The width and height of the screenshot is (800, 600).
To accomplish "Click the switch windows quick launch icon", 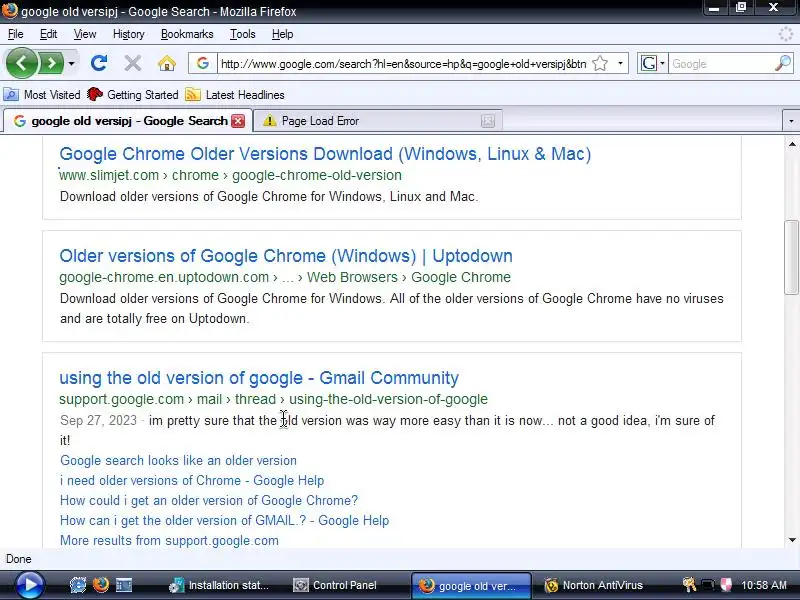I will point(124,585).
